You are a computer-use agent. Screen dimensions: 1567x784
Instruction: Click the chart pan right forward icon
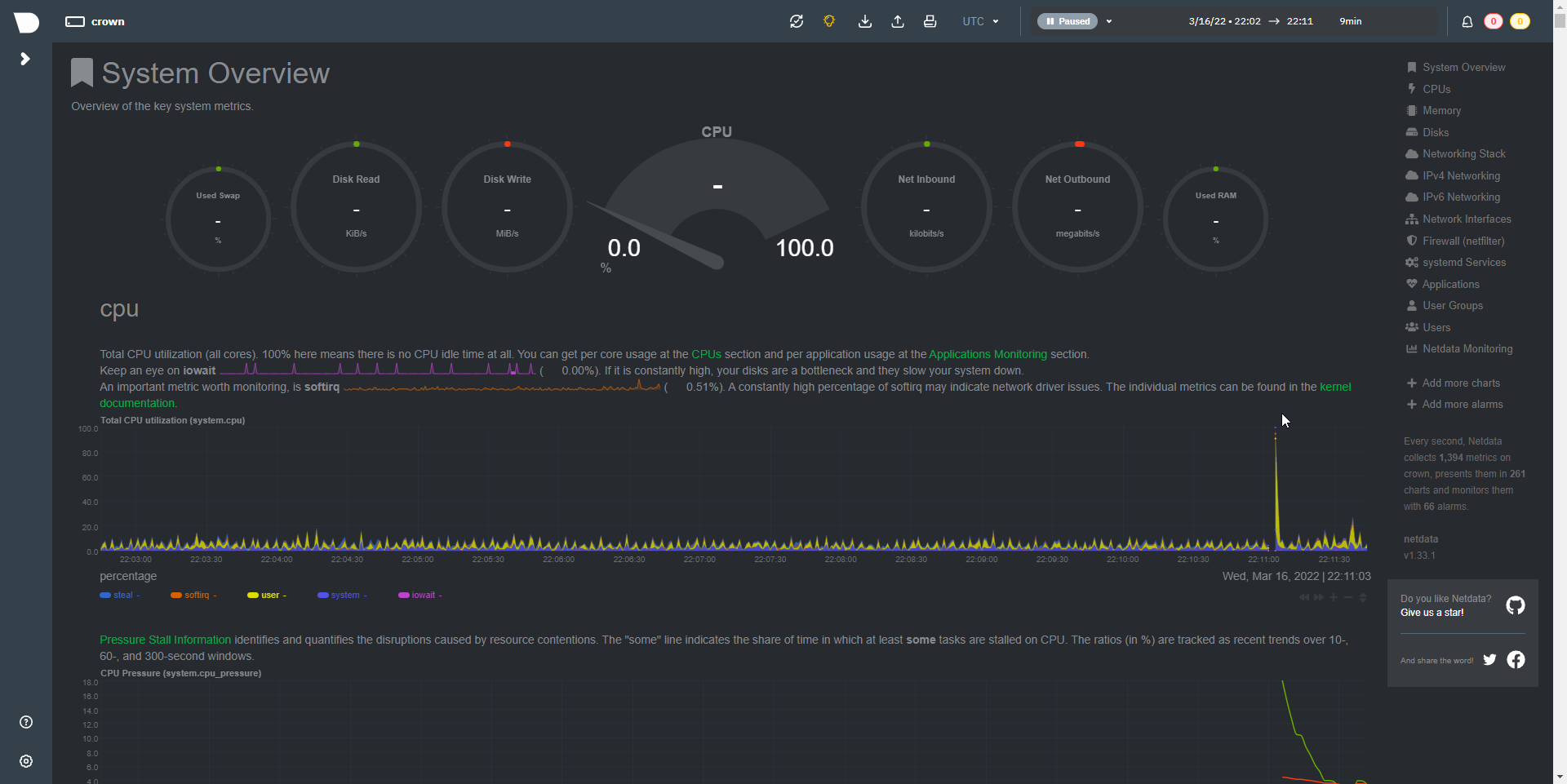(x=1319, y=597)
